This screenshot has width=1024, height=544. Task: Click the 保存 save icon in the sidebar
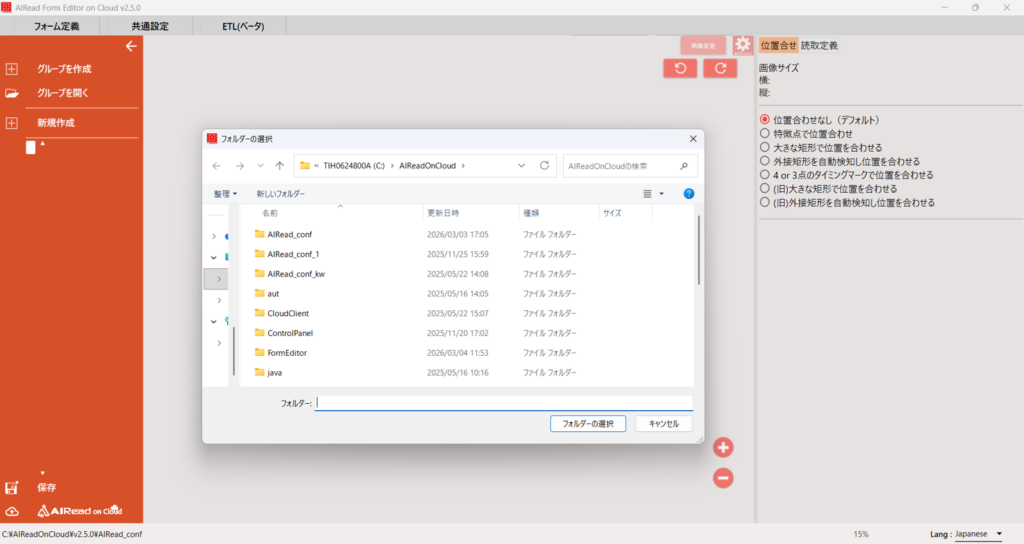[x=12, y=488]
